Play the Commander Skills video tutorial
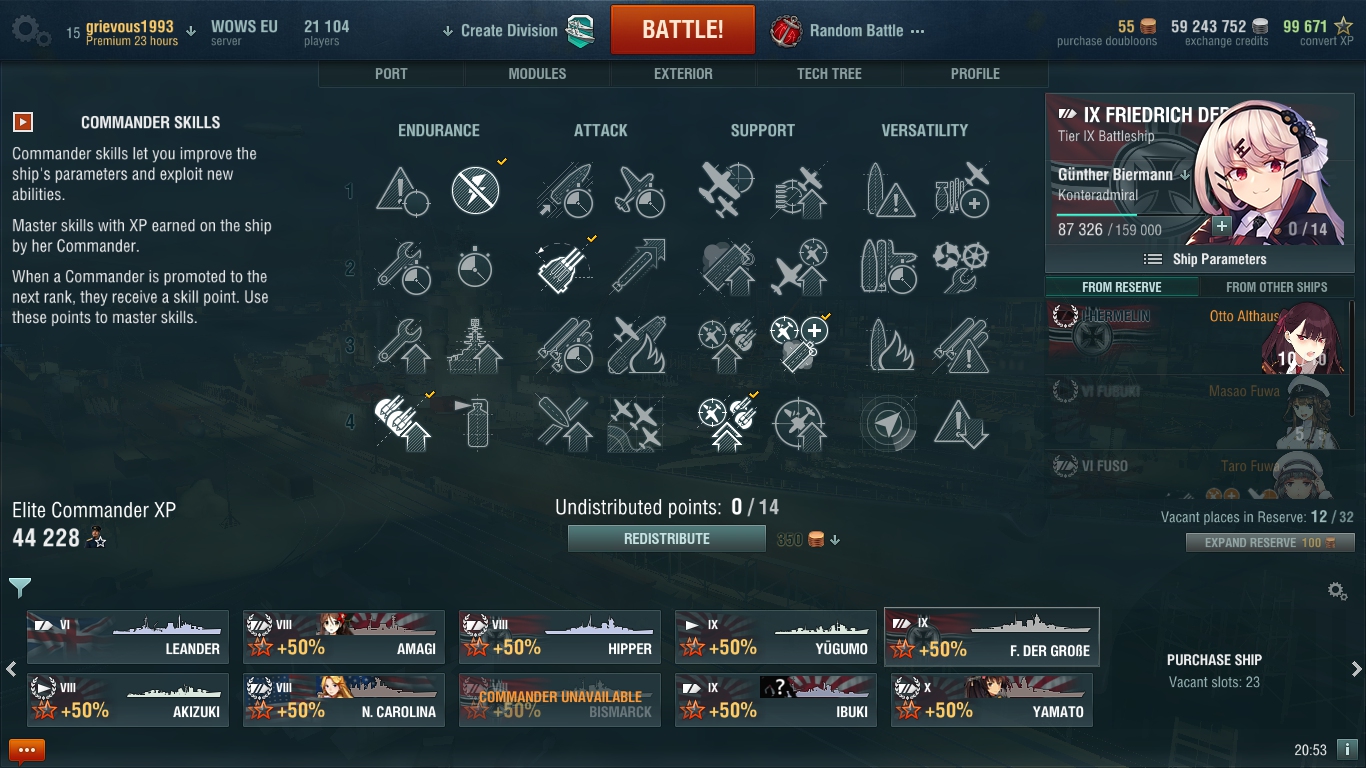The height and width of the screenshot is (768, 1366). (22, 122)
